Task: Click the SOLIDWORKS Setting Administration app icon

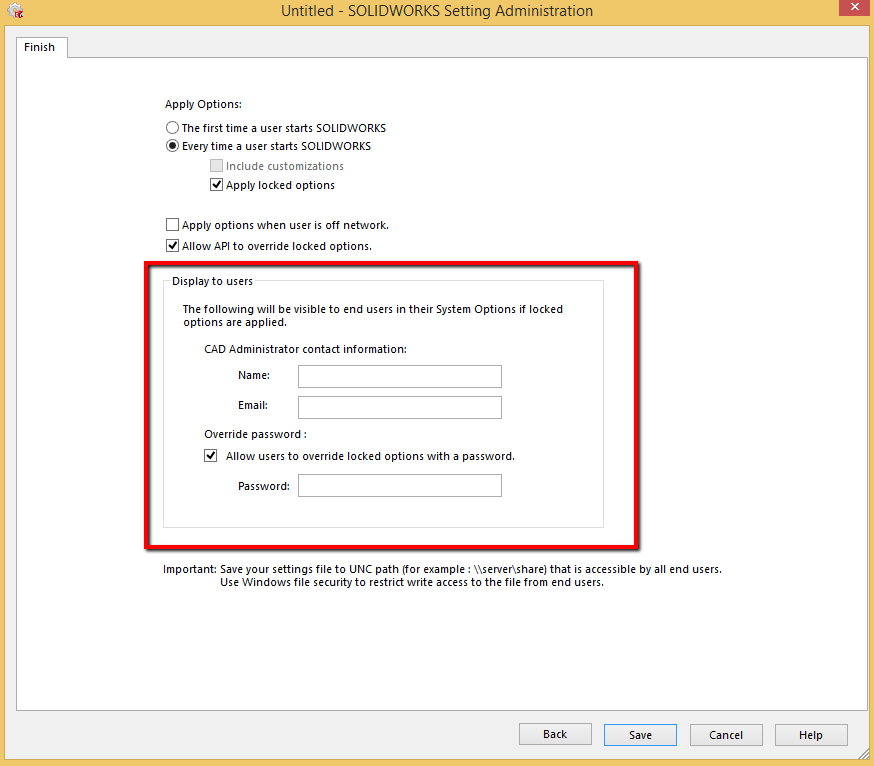Action: tap(15, 11)
